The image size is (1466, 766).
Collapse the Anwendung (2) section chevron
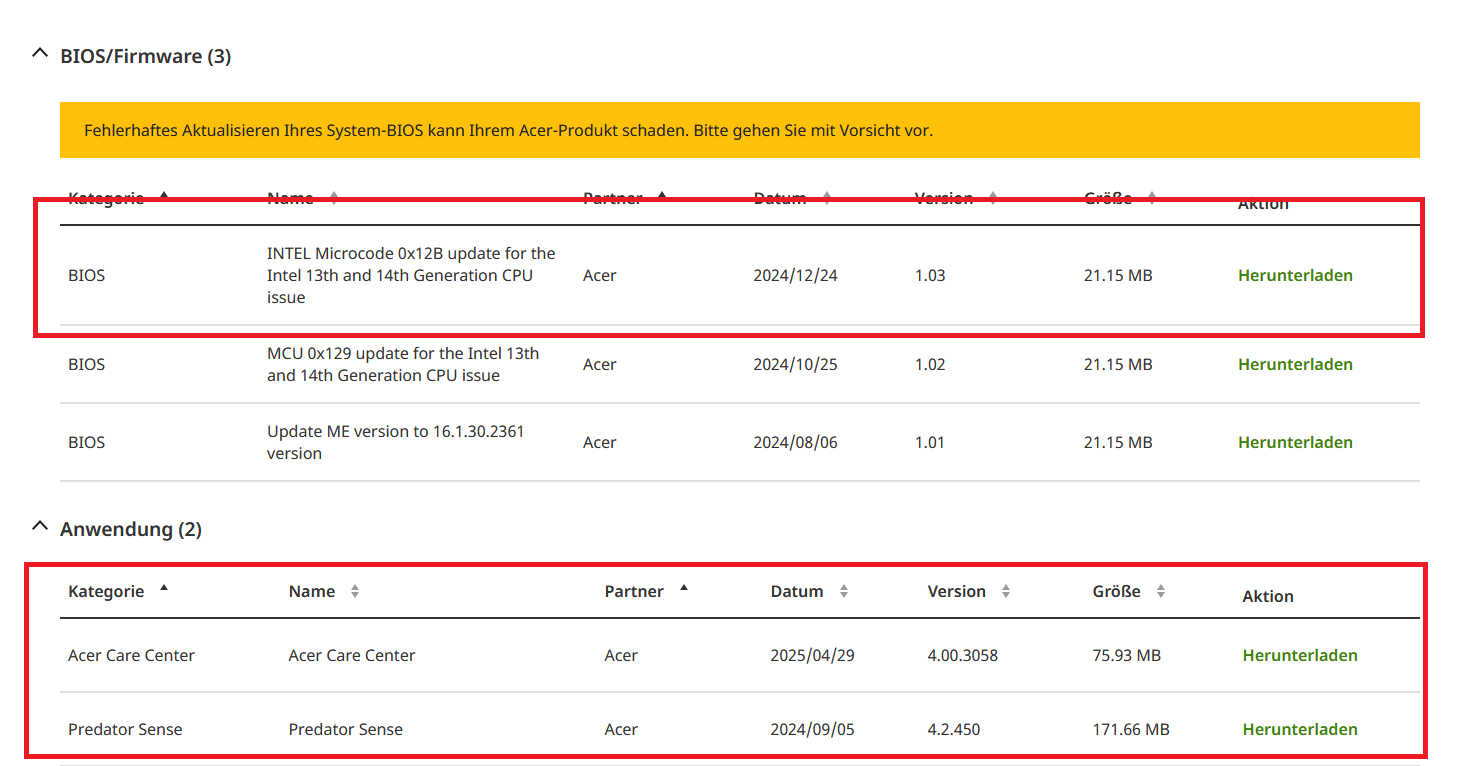(x=40, y=526)
